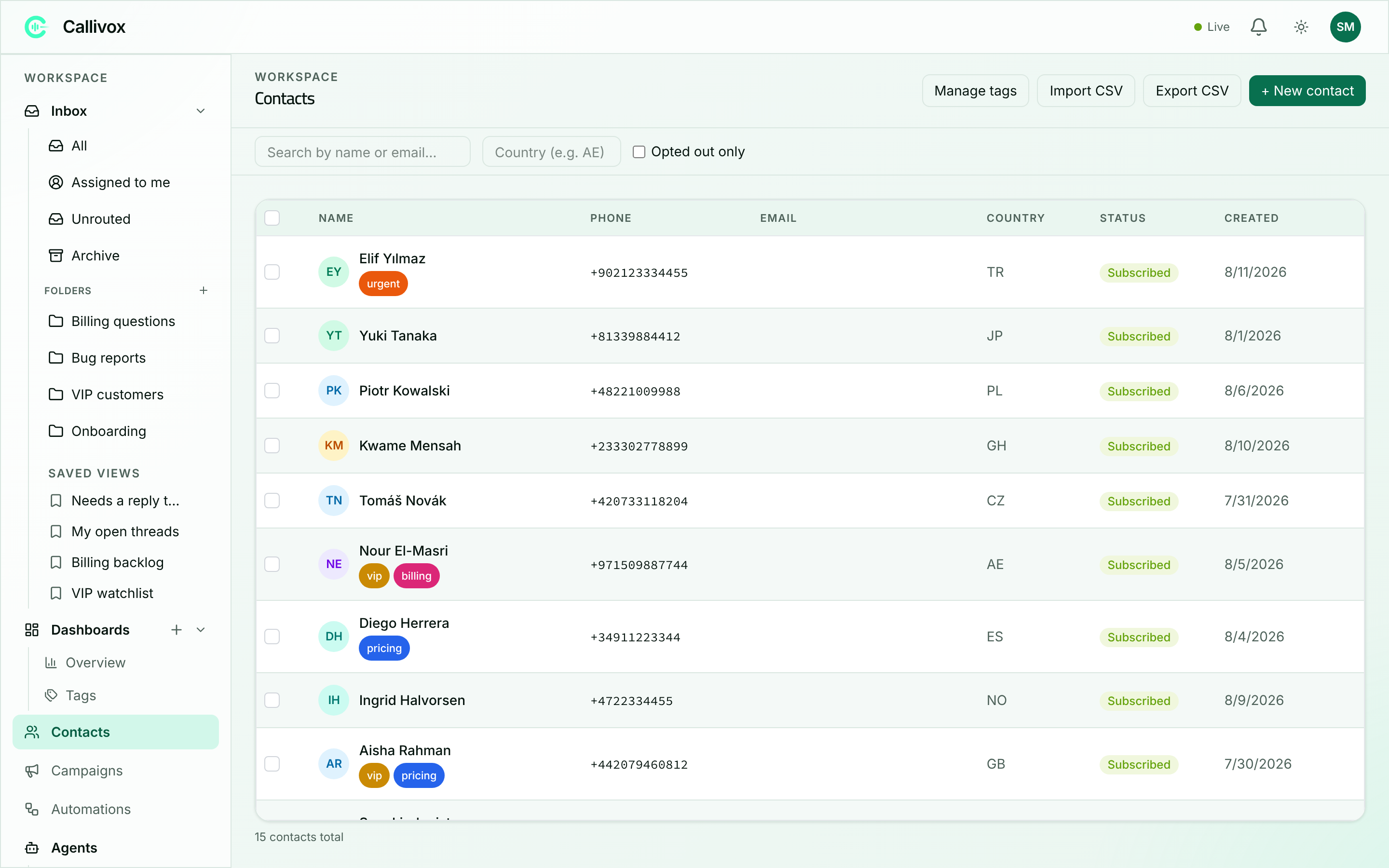Sort by the Name column header
Image resolution: width=1389 pixels, height=868 pixels.
click(x=336, y=218)
